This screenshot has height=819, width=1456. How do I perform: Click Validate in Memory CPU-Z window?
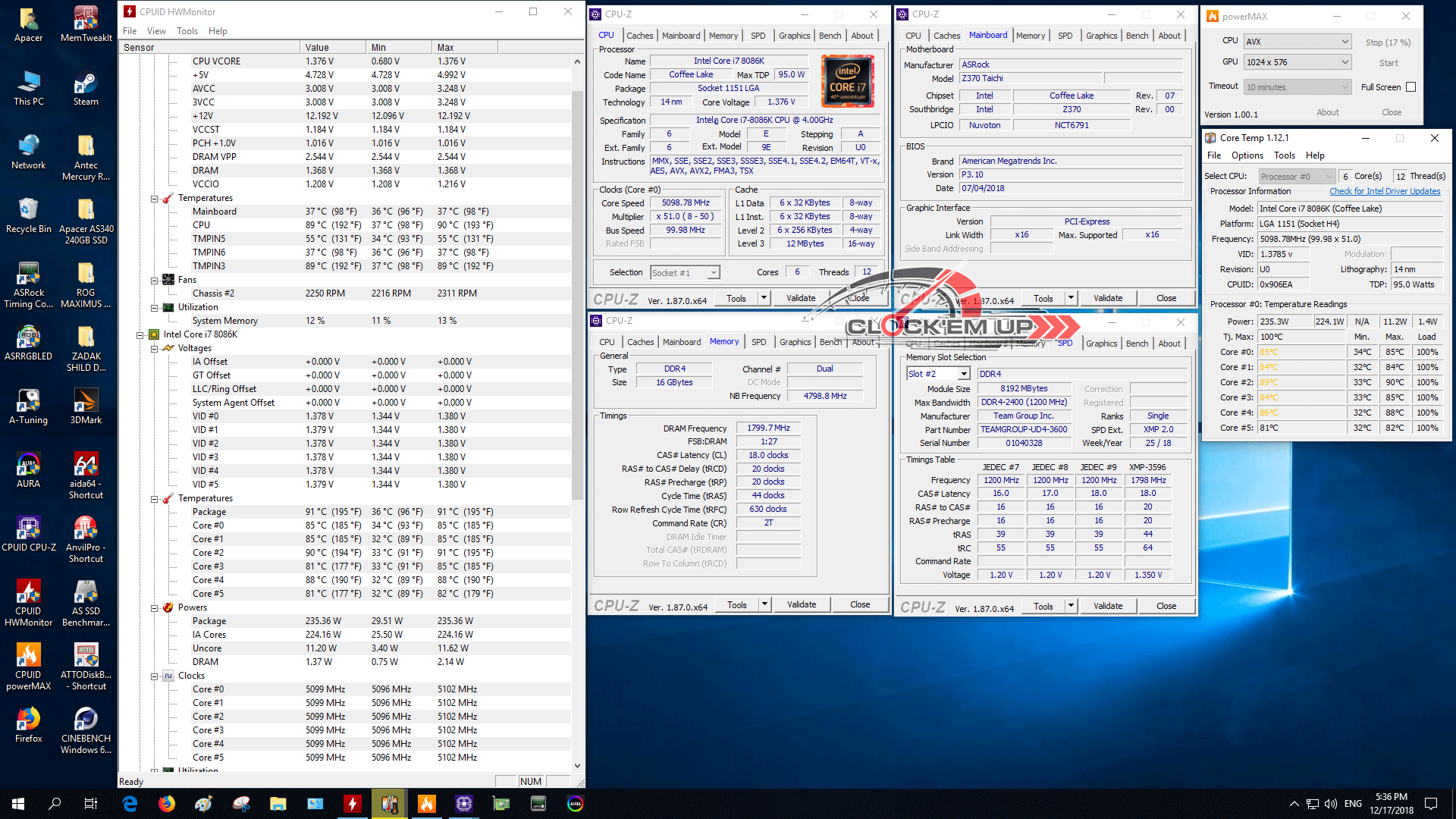[x=802, y=604]
